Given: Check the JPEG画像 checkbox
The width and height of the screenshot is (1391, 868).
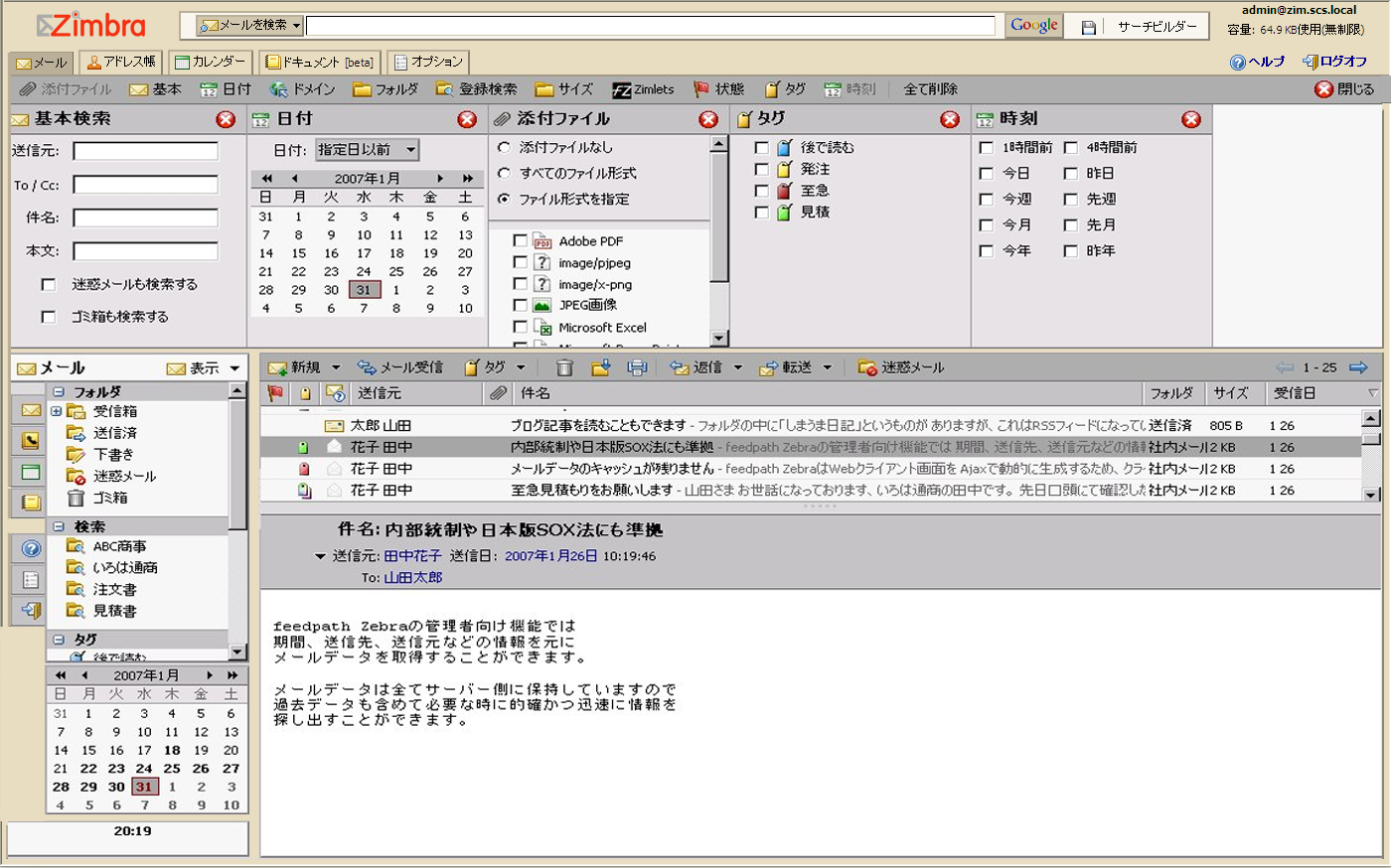Looking at the screenshot, I should click(520, 305).
